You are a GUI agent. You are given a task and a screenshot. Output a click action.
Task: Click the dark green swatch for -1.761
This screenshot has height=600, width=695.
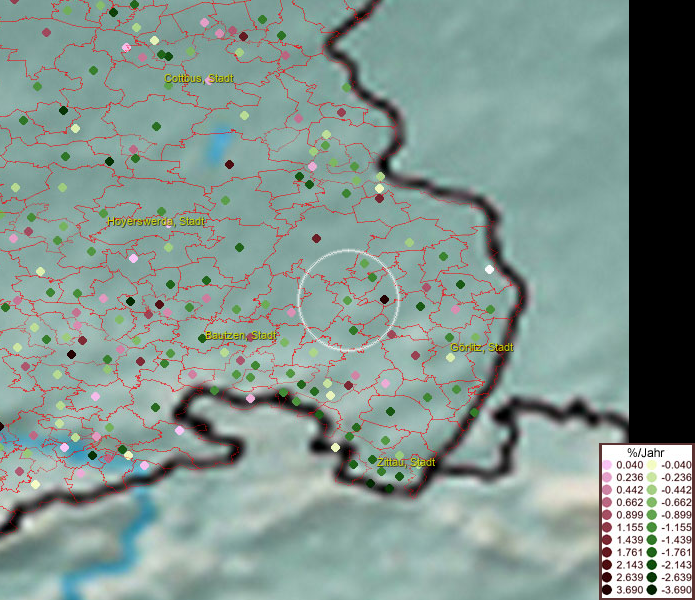click(652, 553)
